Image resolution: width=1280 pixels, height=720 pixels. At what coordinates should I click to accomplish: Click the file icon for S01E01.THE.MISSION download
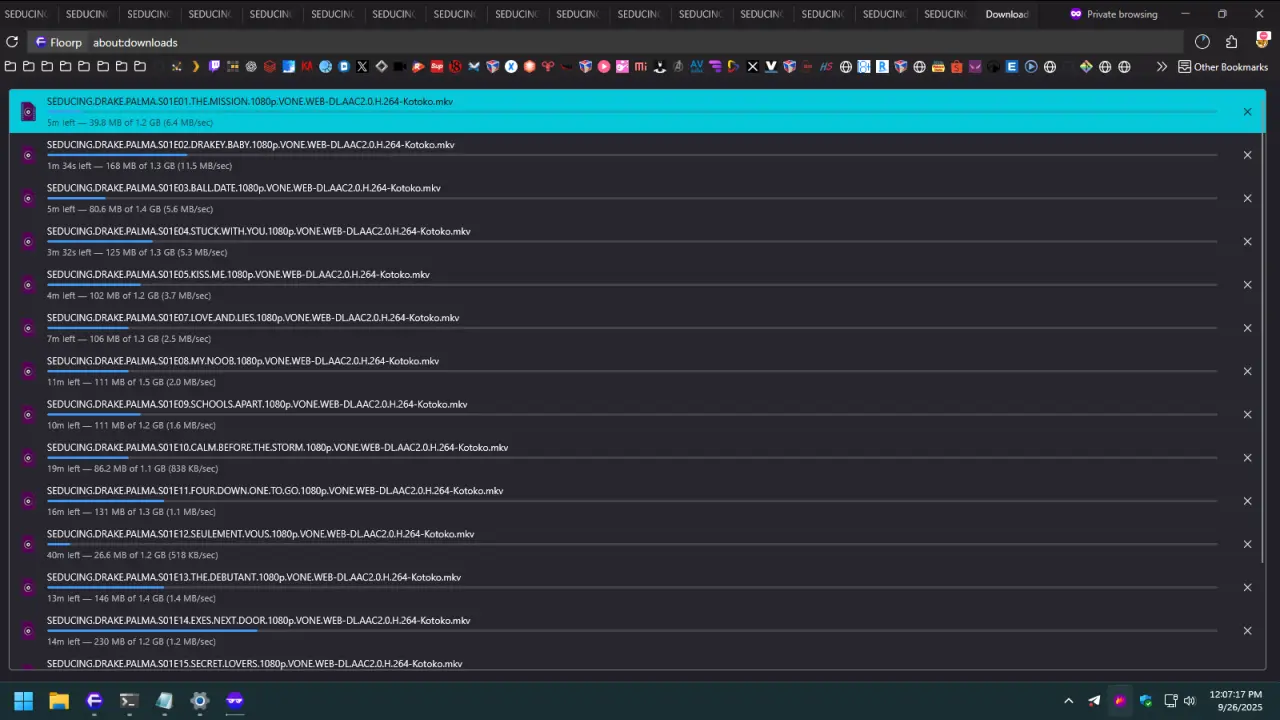[x=28, y=112]
